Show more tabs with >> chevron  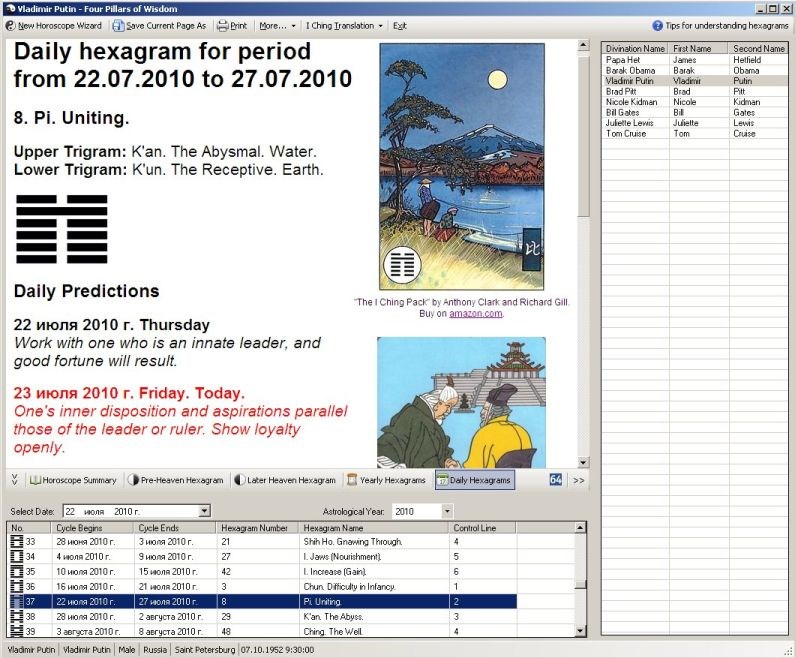coord(579,480)
